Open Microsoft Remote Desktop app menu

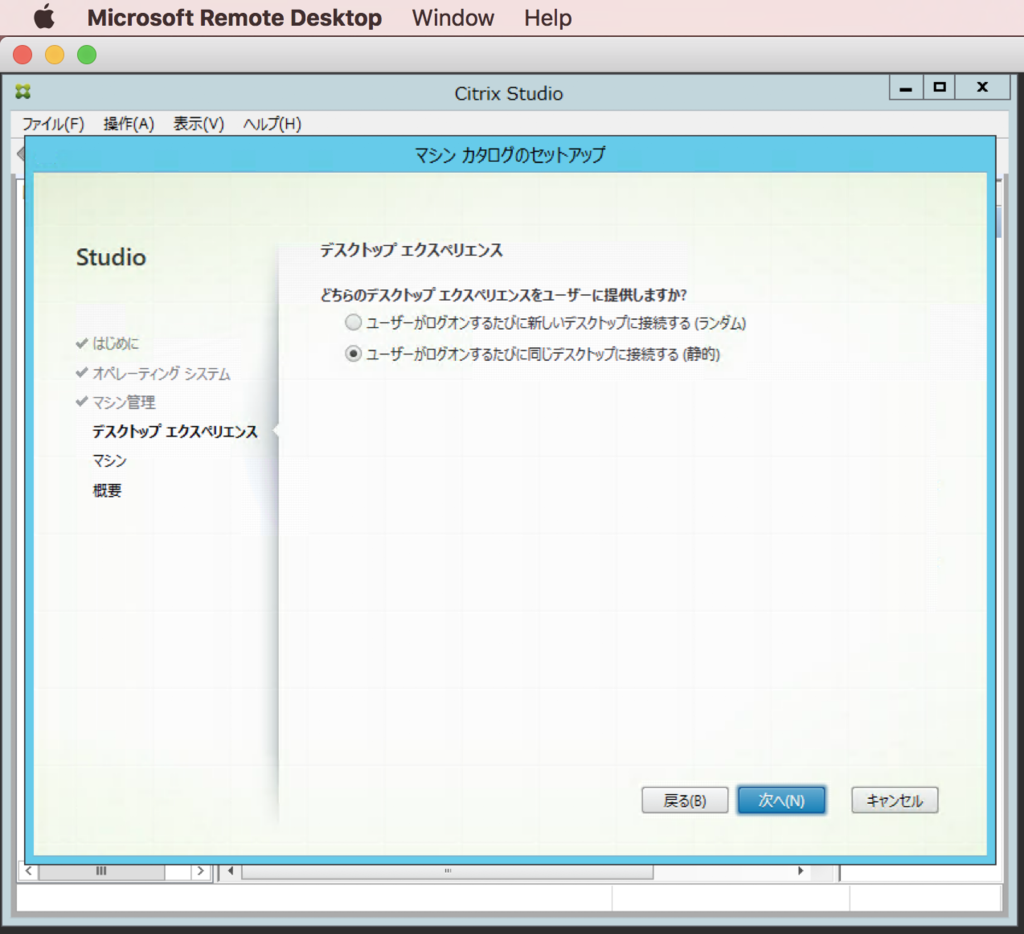pyautogui.click(x=234, y=18)
